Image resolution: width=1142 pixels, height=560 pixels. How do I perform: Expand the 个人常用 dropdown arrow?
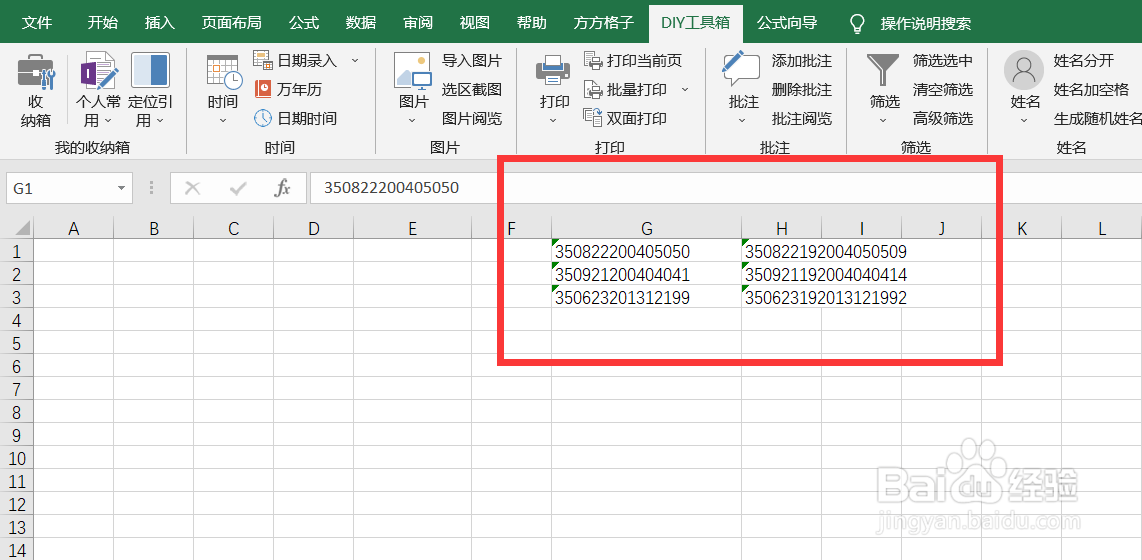coord(108,120)
